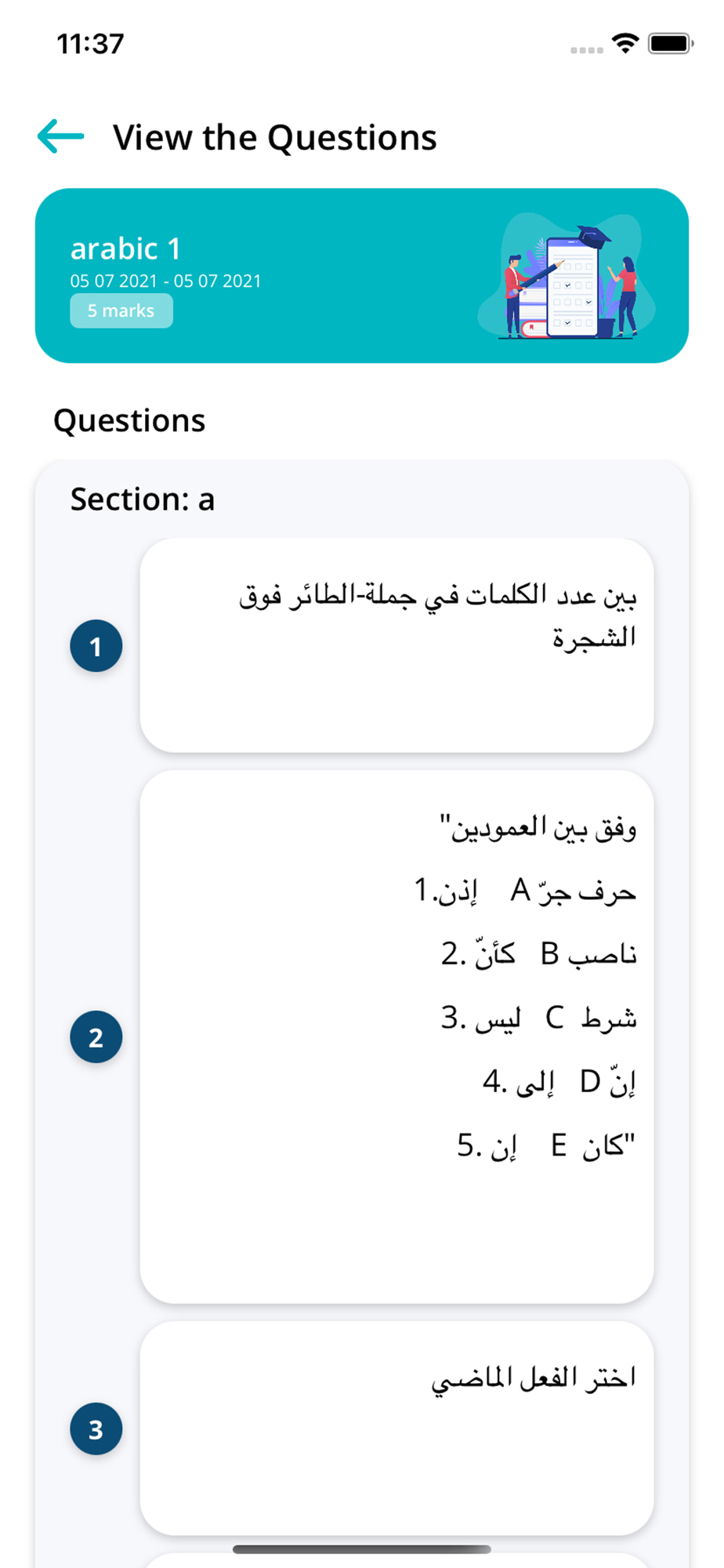The width and height of the screenshot is (724, 1568).
Task: Tap the teal back arrow
Action: tap(61, 136)
